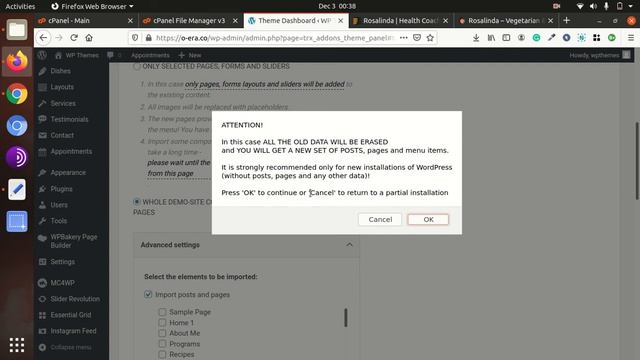Close the Rosalinda Vegetarian tab
Screen dimensions: 640x360
pyautogui.click(x=551, y=20)
